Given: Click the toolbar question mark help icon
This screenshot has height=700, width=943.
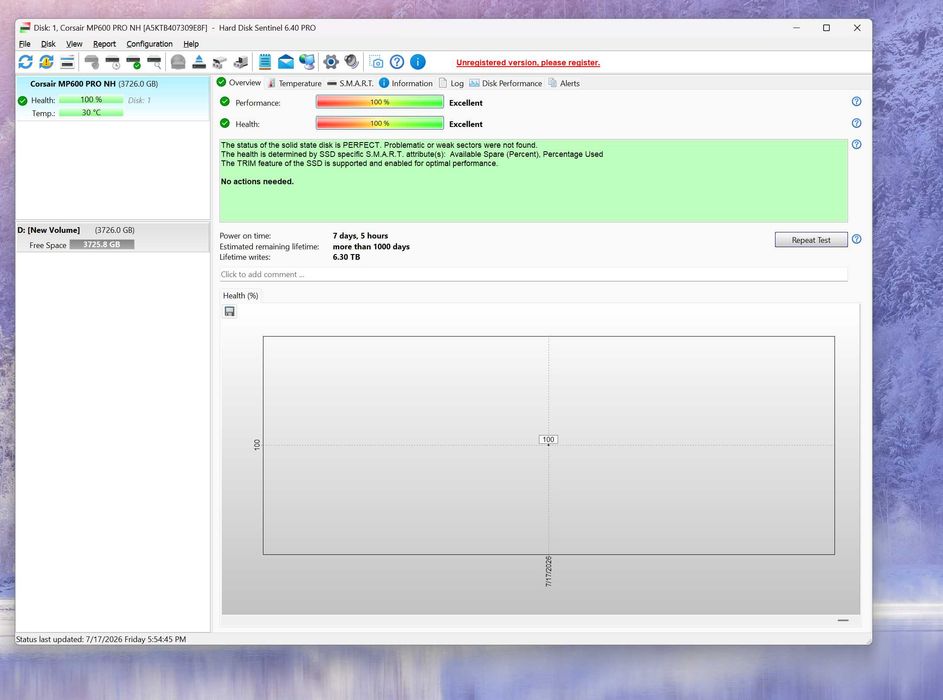Looking at the screenshot, I should (x=397, y=62).
